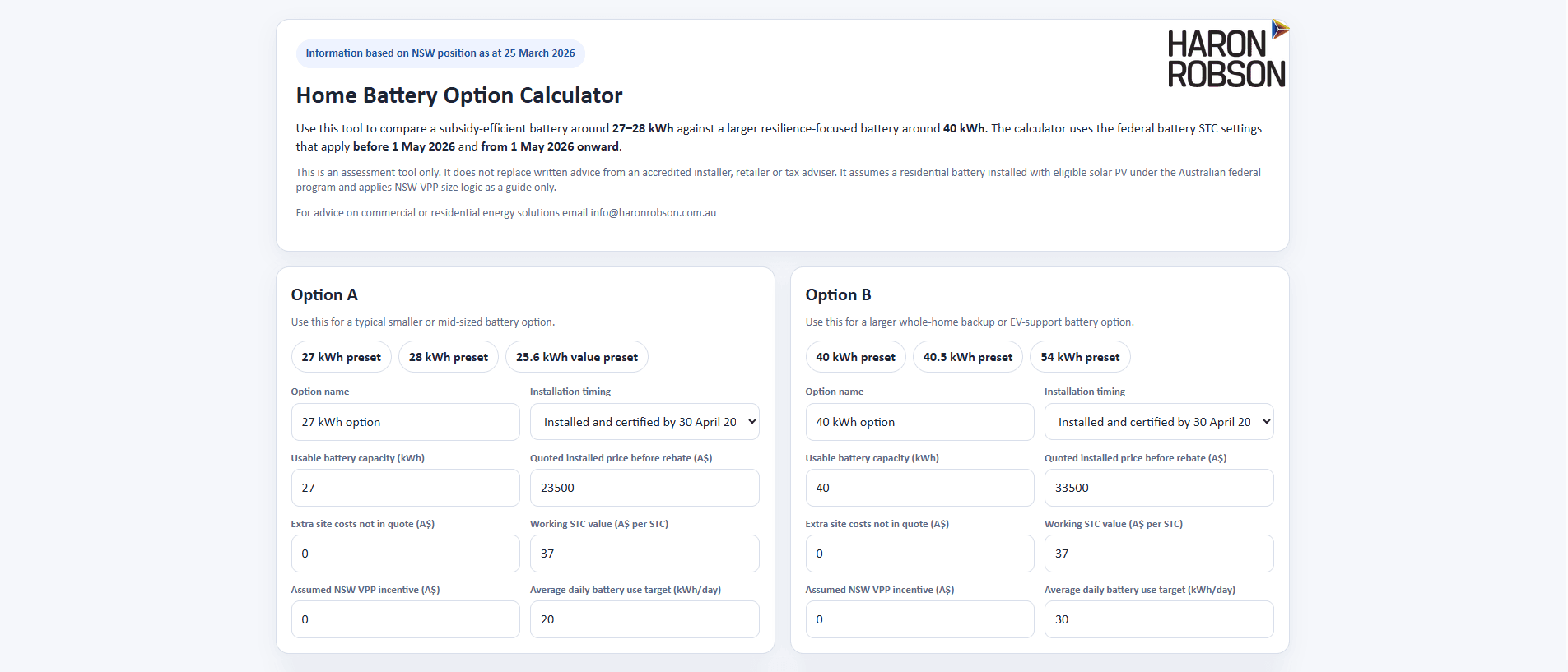Focus Option A usable battery capacity field

405,488
